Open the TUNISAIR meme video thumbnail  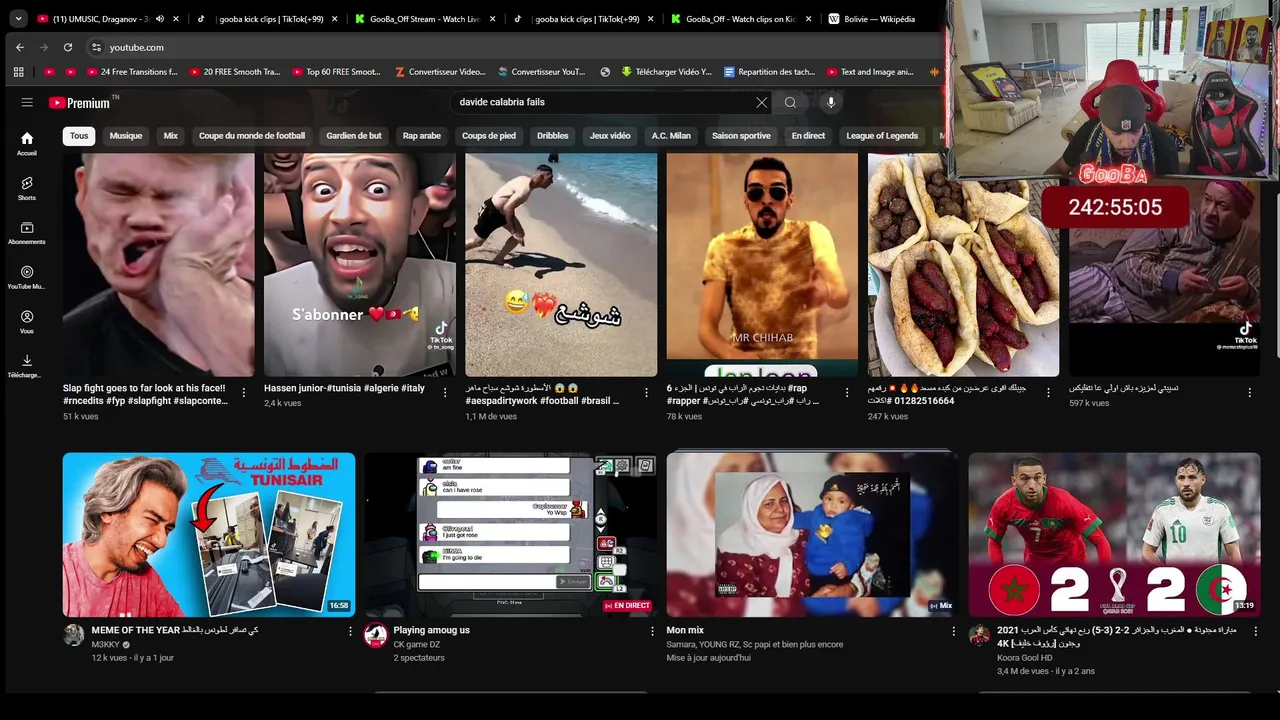[x=209, y=535]
